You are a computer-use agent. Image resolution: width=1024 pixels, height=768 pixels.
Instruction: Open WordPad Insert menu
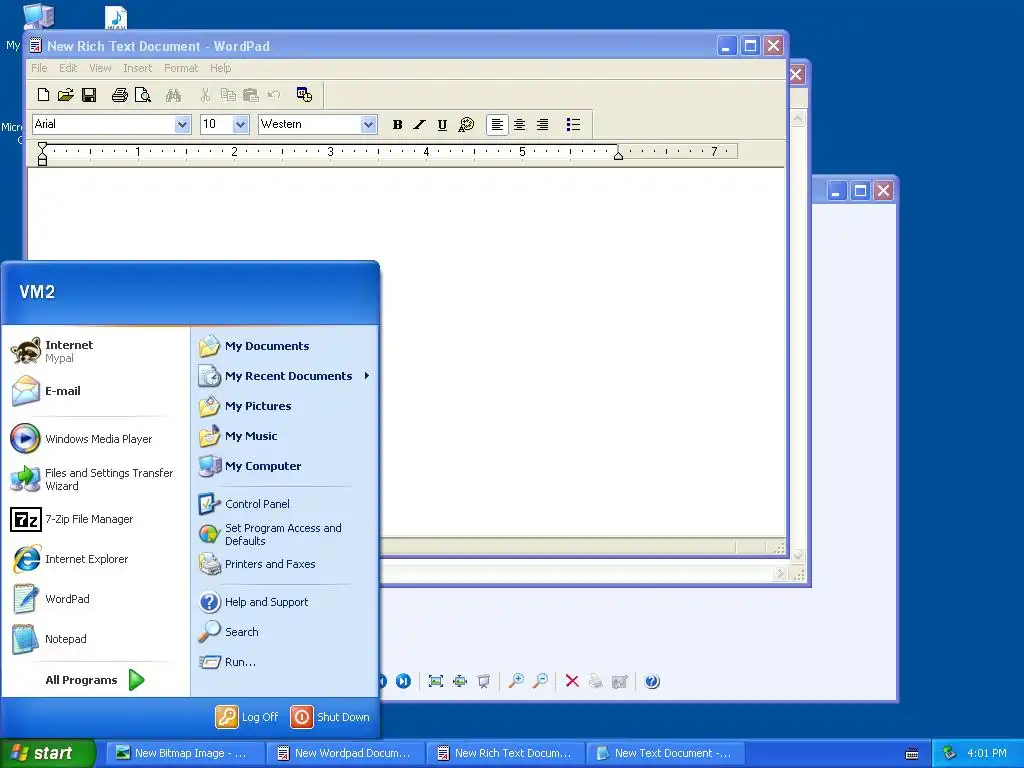pyautogui.click(x=137, y=68)
